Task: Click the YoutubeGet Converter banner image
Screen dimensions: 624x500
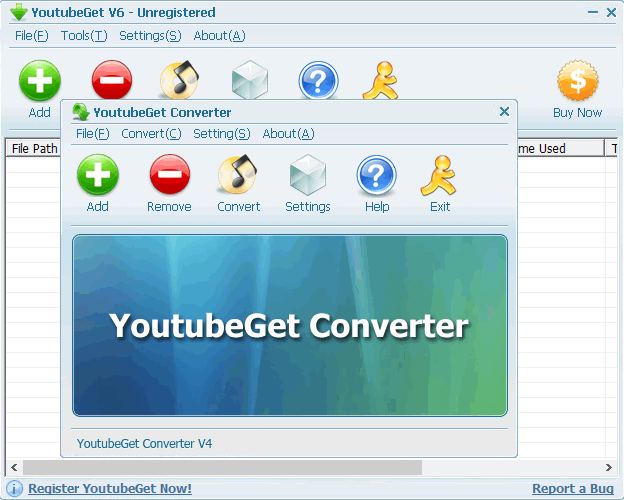Action: pos(290,325)
